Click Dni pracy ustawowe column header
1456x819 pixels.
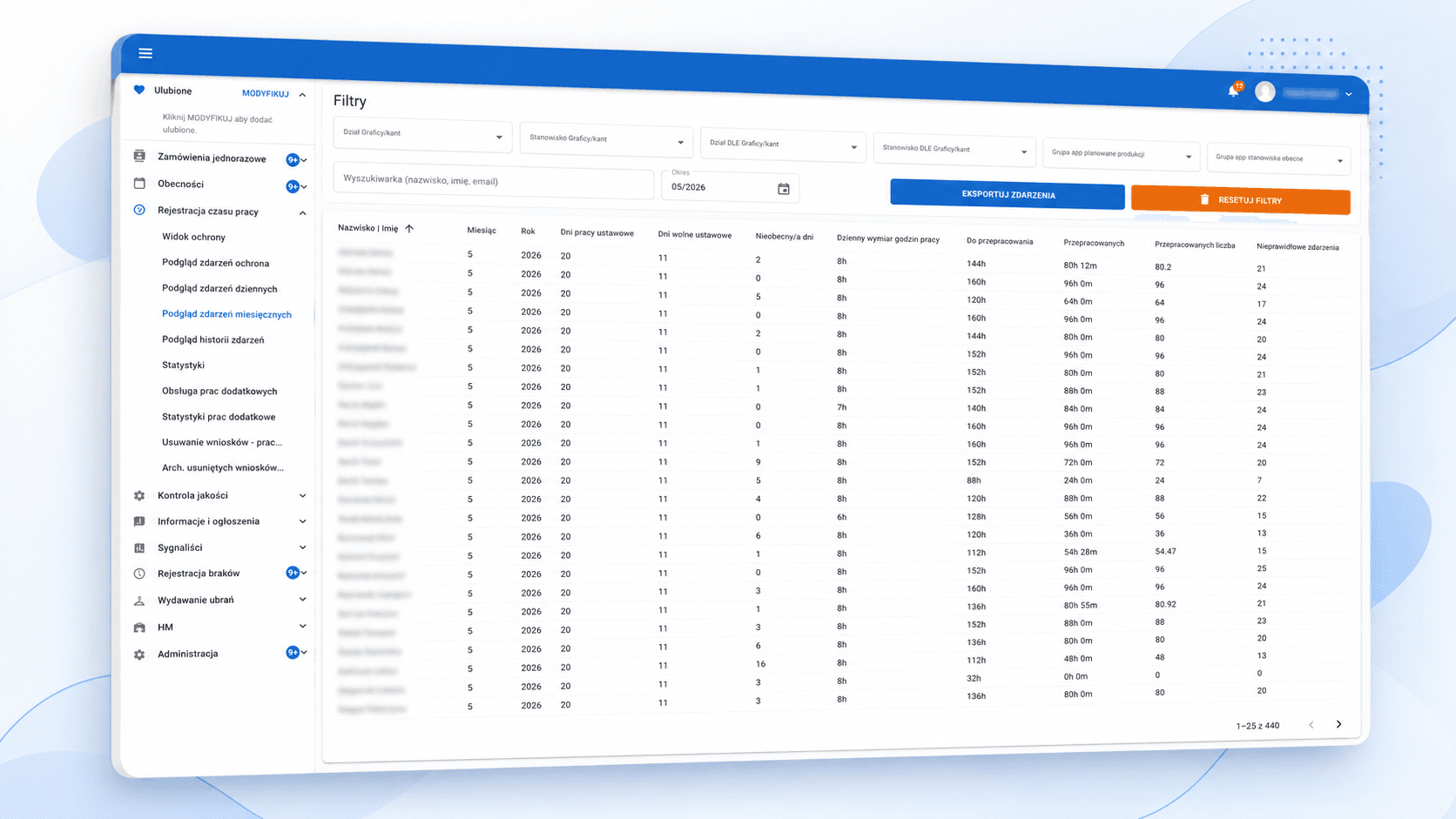tap(597, 233)
